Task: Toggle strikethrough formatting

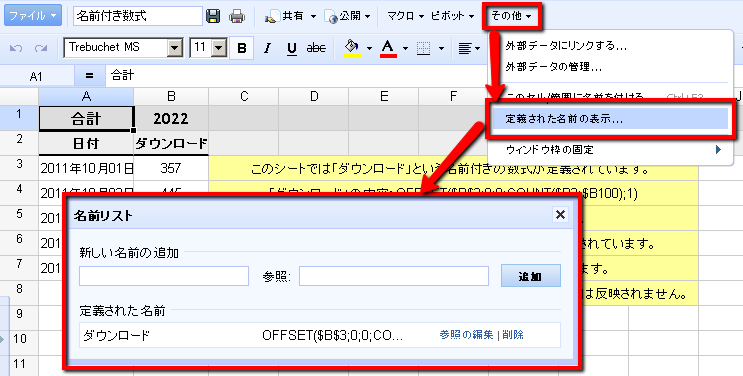Action: point(316,48)
